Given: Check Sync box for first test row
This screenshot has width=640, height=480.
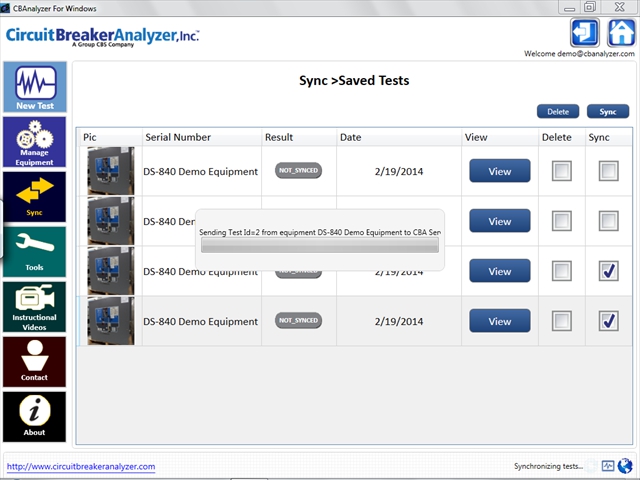Looking at the screenshot, I should (609, 171).
